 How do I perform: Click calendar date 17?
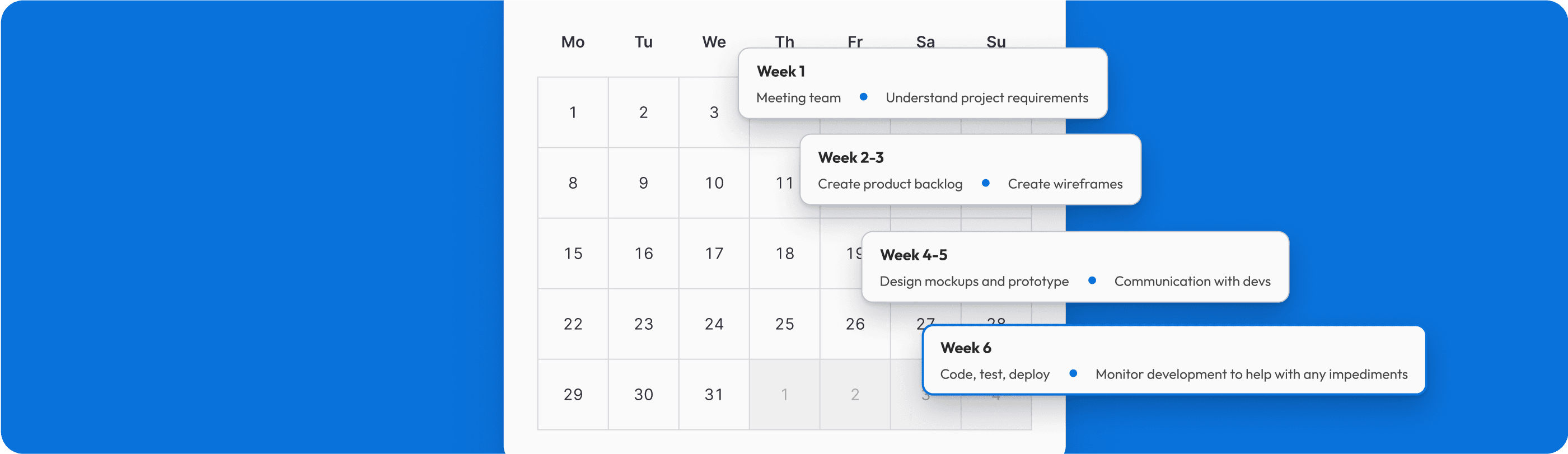(x=714, y=254)
